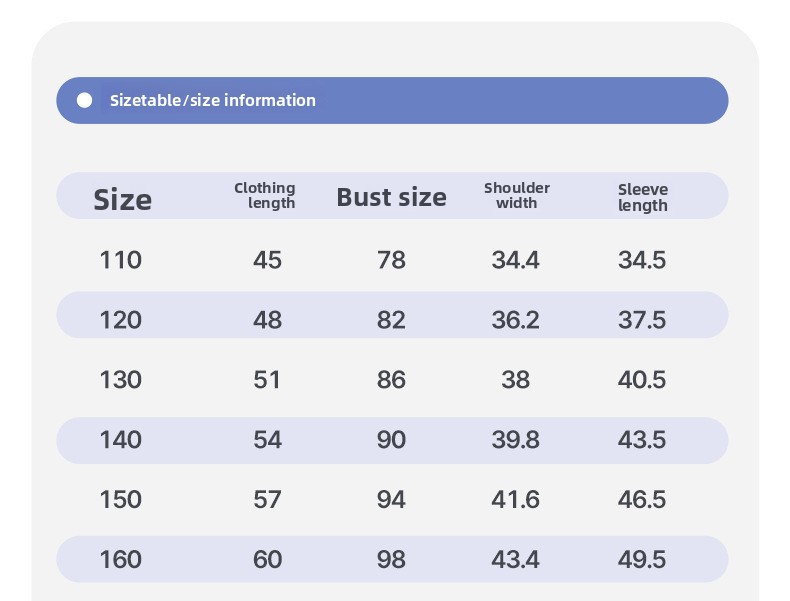
Task: Click the "Sizetable/size information" banner title
Action: coord(213,100)
